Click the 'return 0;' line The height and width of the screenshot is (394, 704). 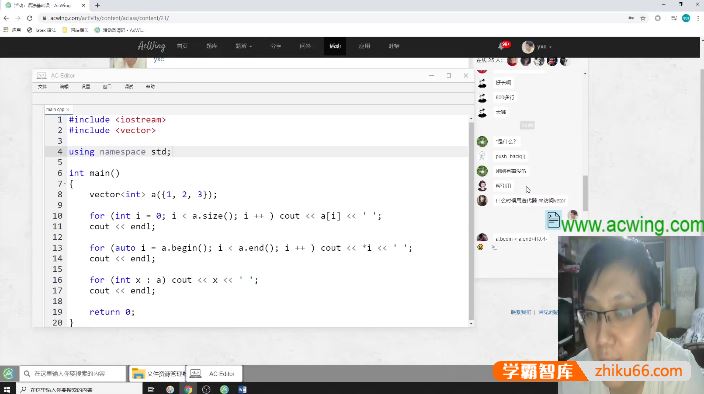[112, 312]
